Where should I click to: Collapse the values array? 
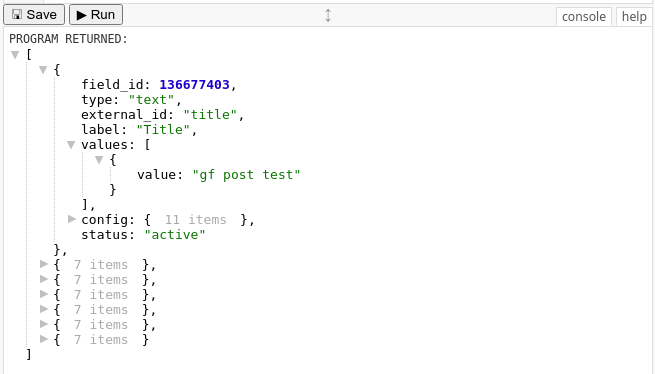pos(71,145)
